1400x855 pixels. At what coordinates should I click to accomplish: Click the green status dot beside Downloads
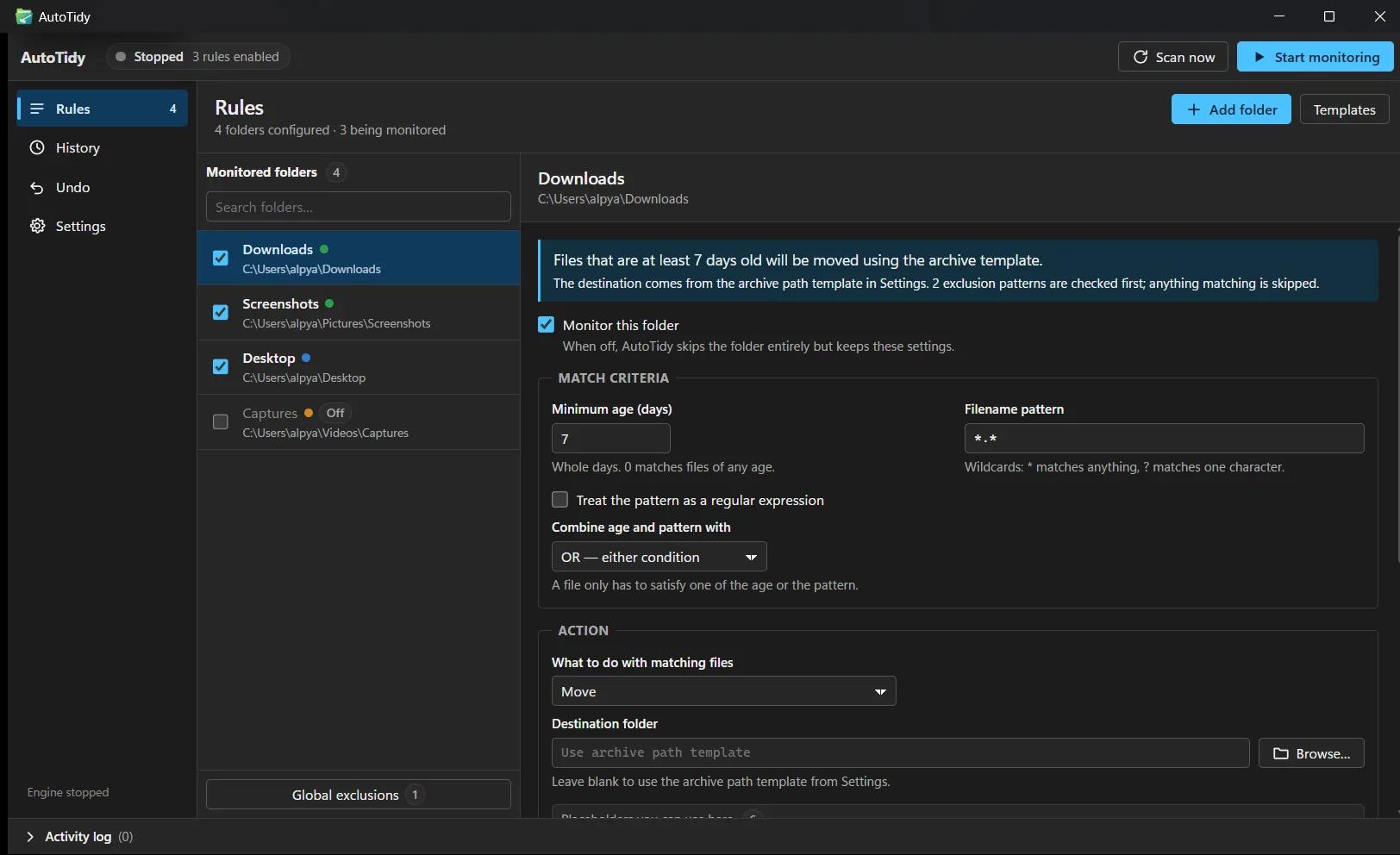click(324, 249)
